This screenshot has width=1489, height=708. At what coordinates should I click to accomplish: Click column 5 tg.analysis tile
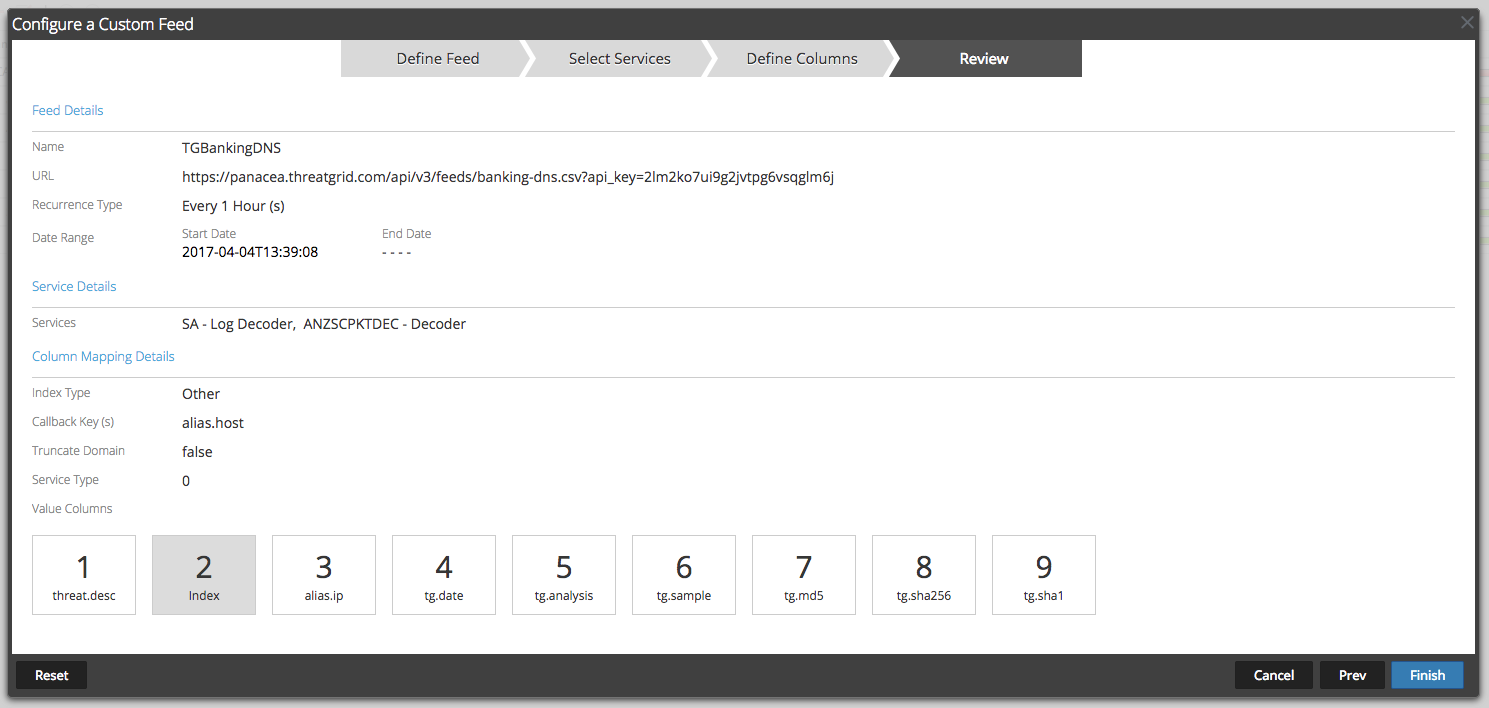[x=564, y=575]
